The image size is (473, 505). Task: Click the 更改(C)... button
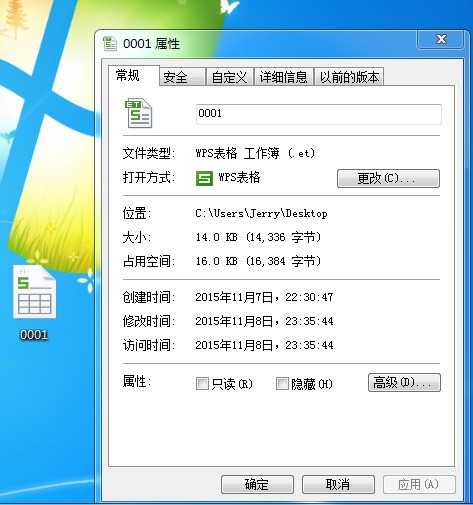(x=388, y=178)
